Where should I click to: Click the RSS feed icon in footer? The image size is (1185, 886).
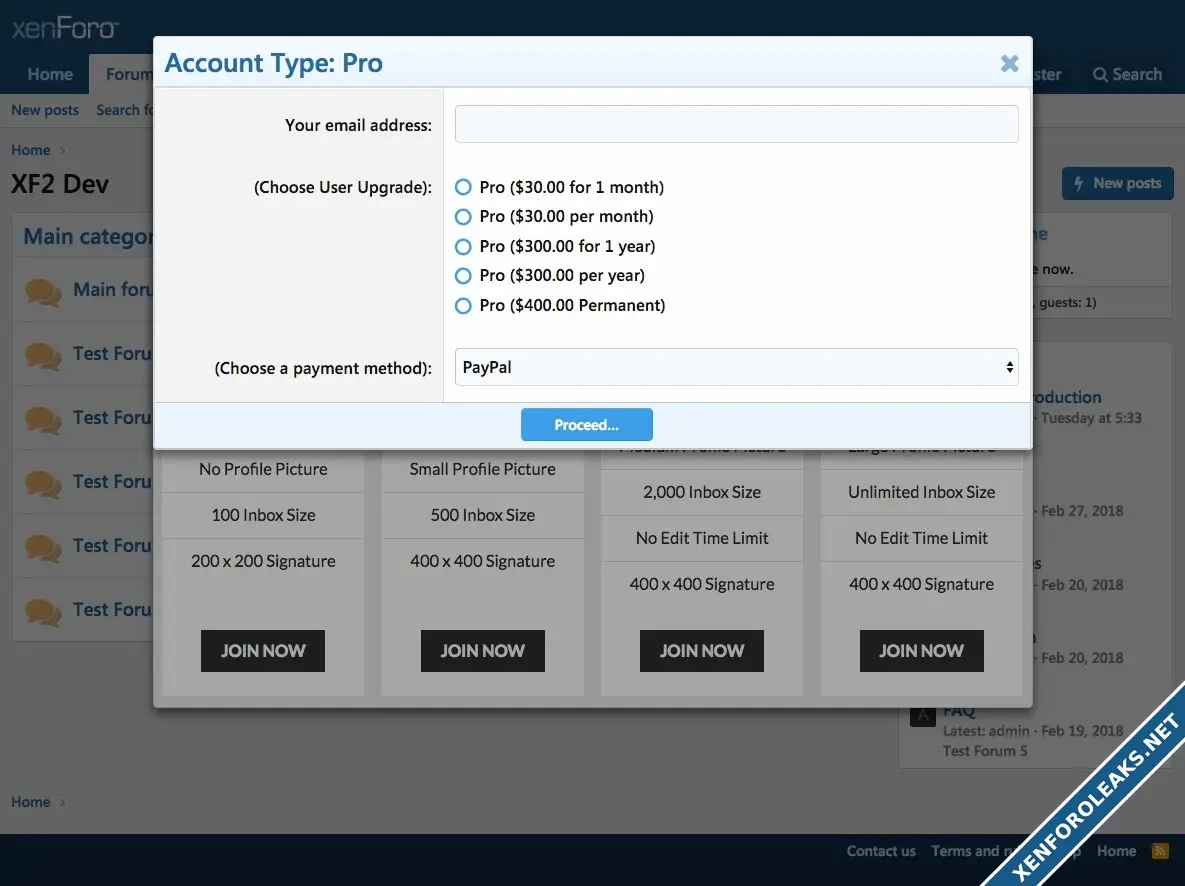click(x=1160, y=851)
